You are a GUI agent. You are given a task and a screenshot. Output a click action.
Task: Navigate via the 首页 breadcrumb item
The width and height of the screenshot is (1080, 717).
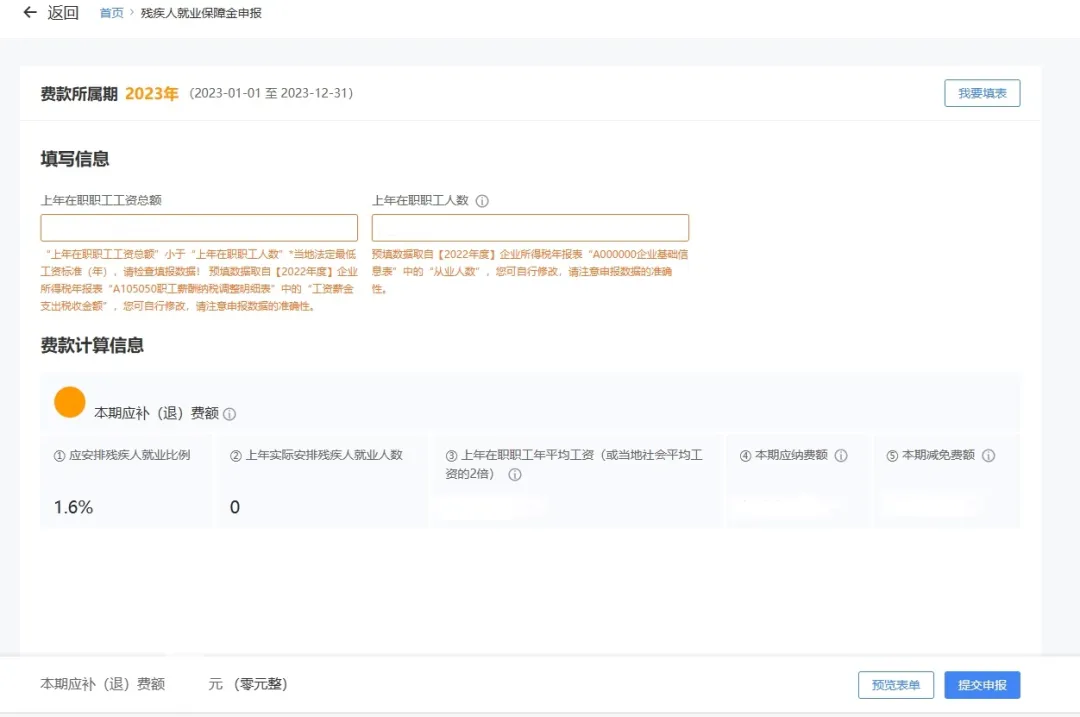pyautogui.click(x=110, y=14)
